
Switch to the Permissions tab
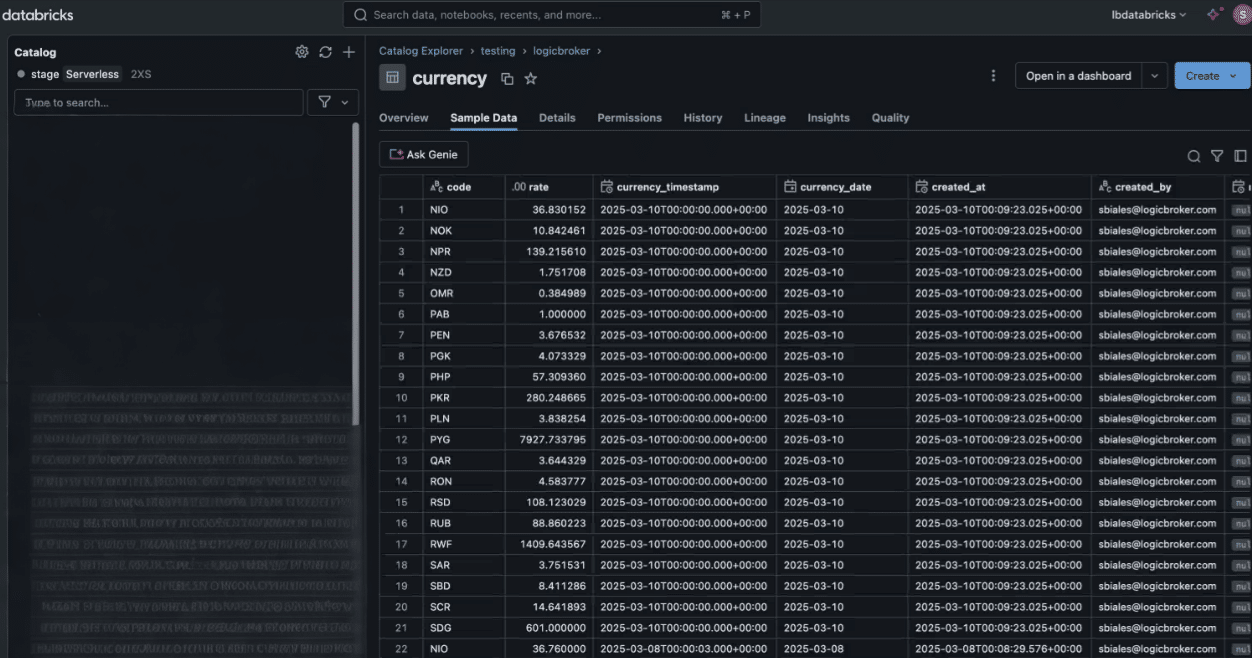click(x=629, y=118)
